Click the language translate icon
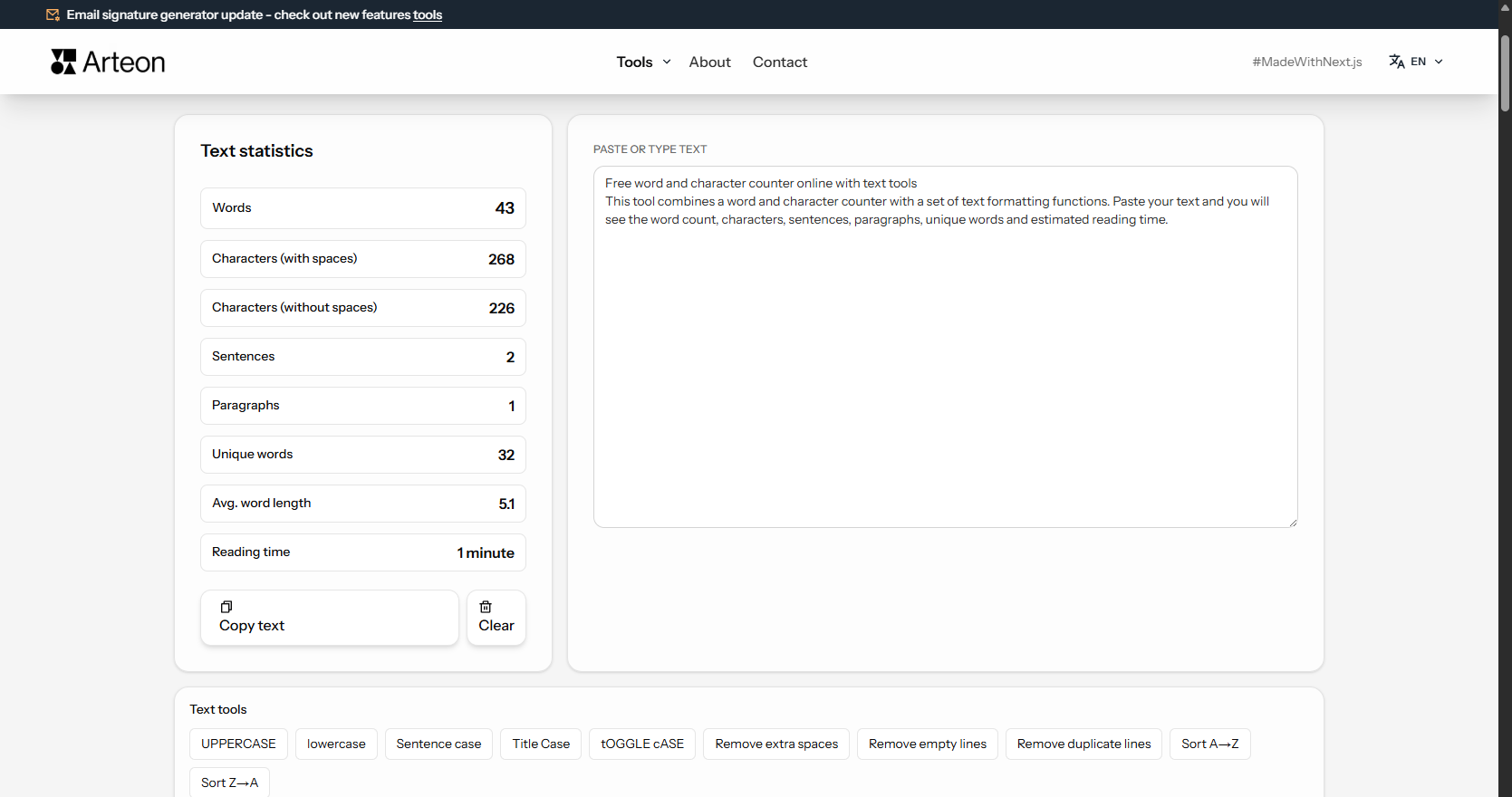Image resolution: width=1512 pixels, height=797 pixels. point(1397,62)
